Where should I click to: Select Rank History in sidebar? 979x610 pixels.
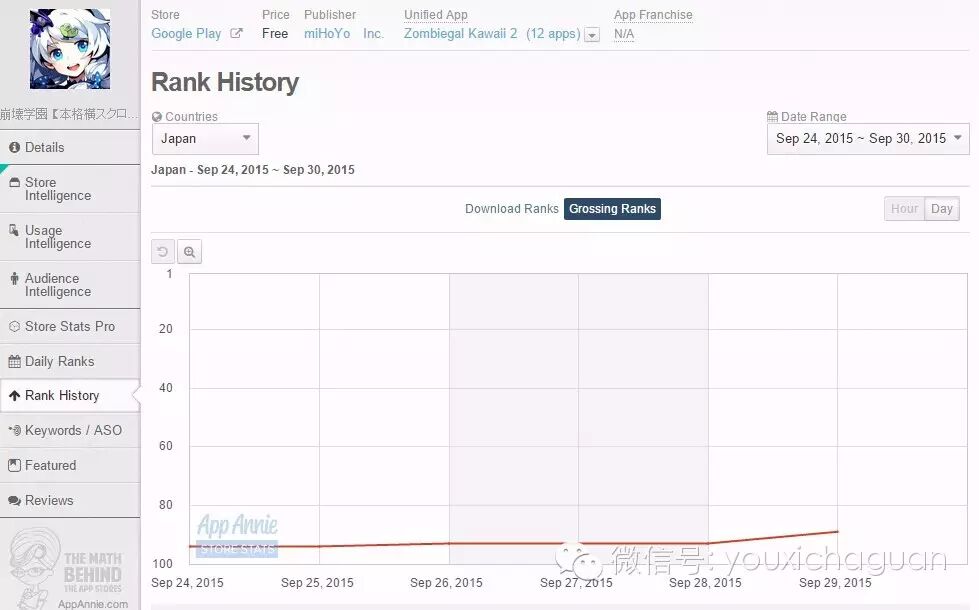click(70, 395)
